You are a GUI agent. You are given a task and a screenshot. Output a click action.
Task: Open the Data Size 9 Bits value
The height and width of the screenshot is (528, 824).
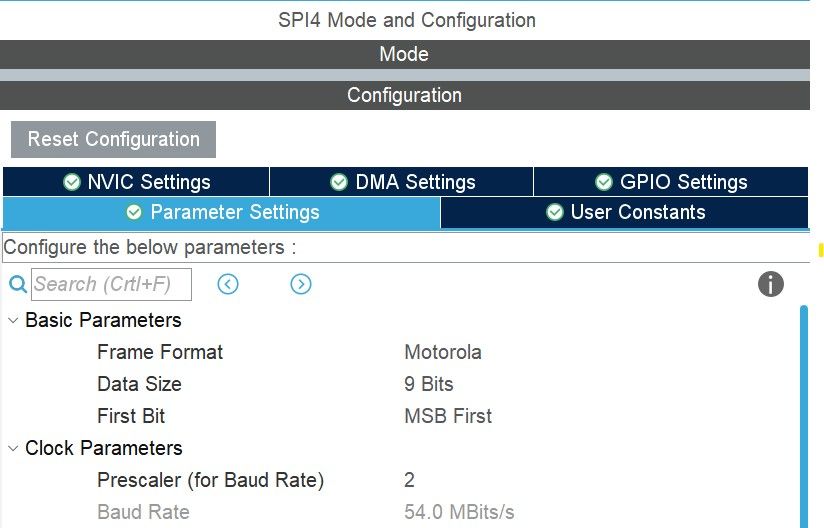(x=429, y=384)
